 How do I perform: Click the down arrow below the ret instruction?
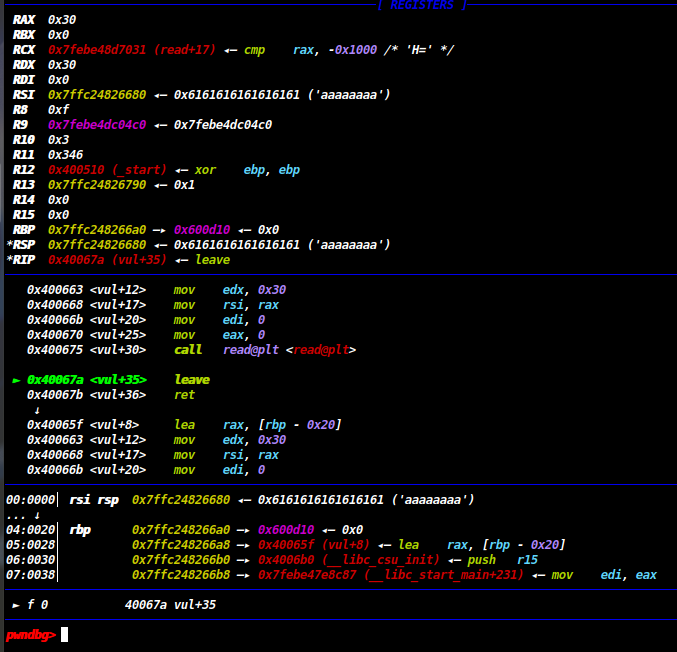[x=37, y=410]
